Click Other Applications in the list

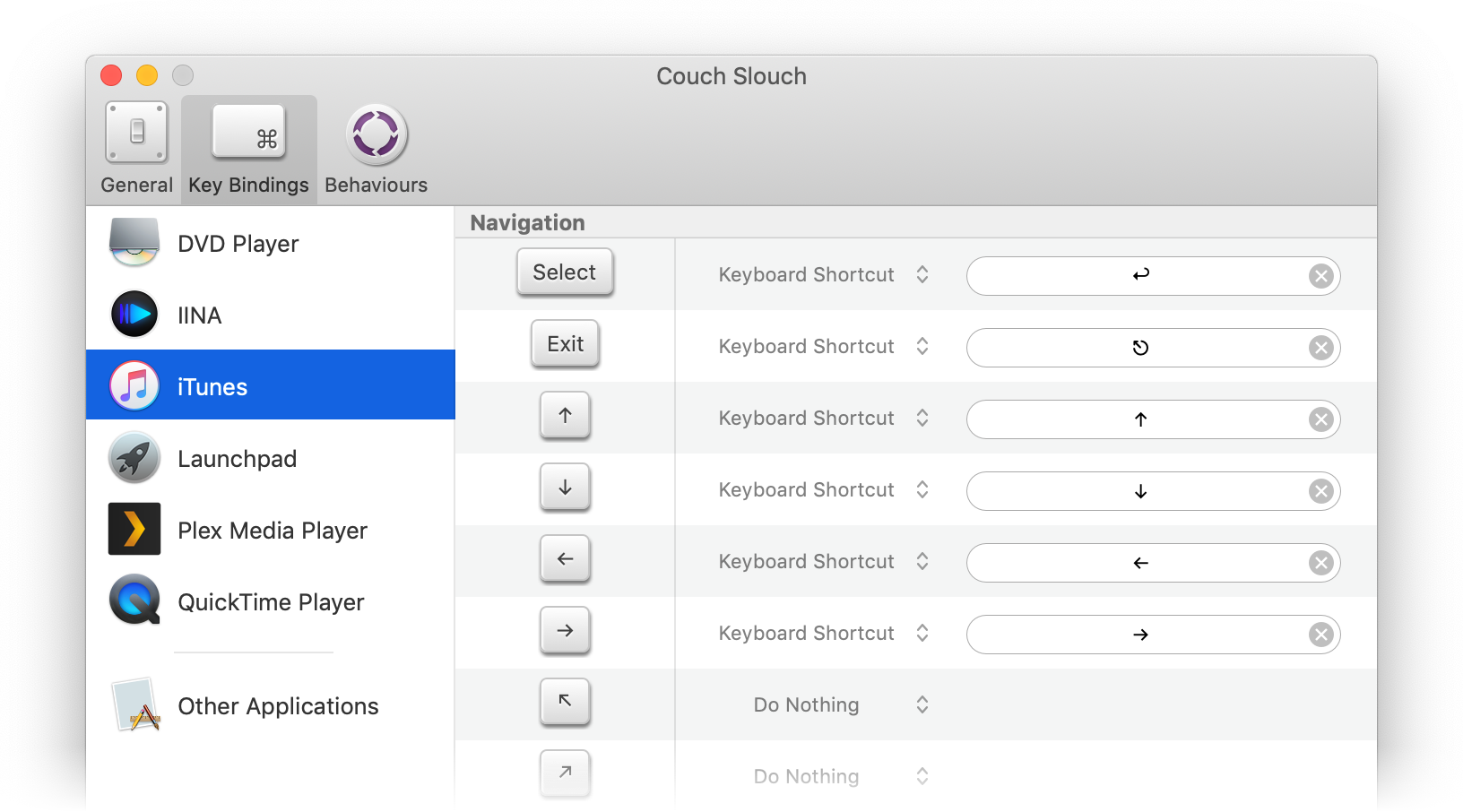(278, 706)
